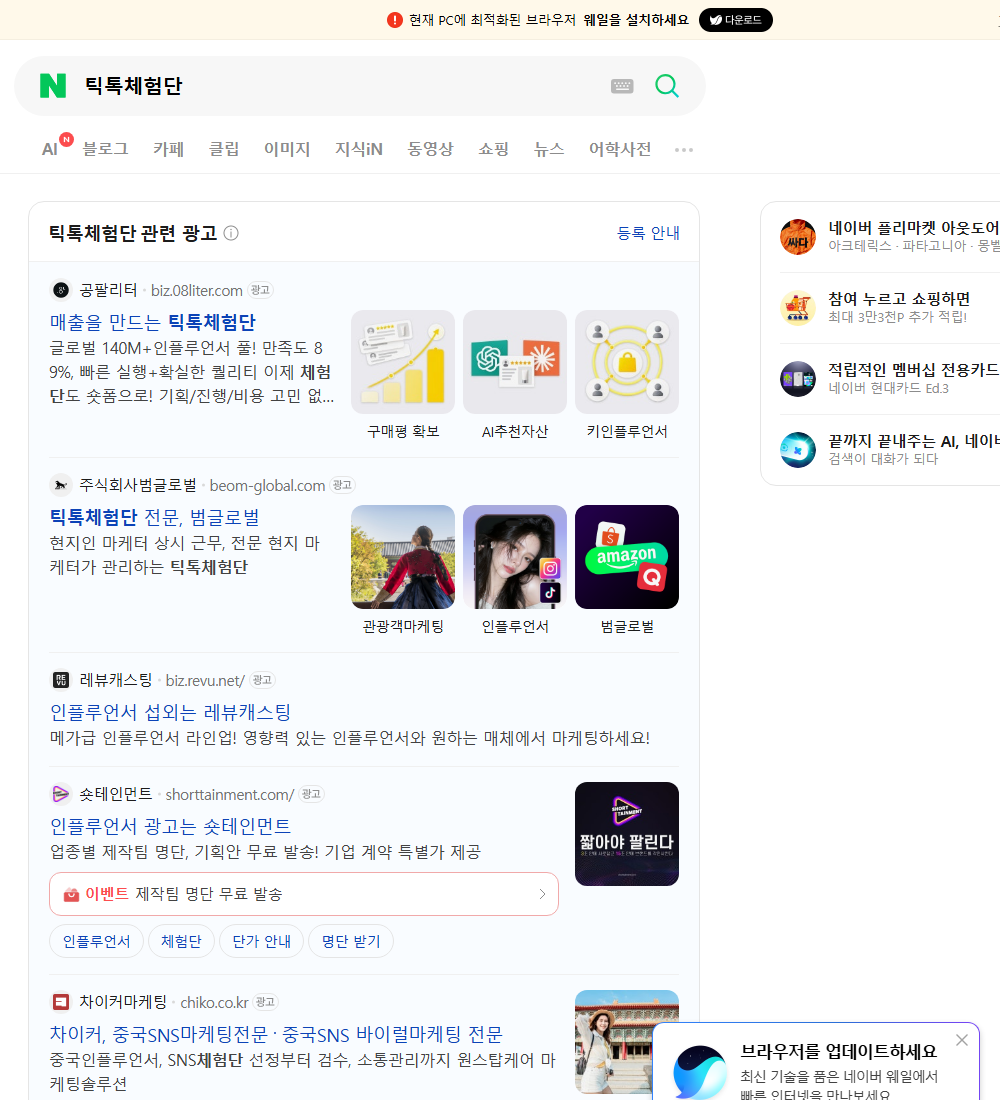This screenshot has width=1000, height=1100.
Task: Open the 매출을 만드는 틱톡체험단 ad title
Action: click(x=152, y=322)
